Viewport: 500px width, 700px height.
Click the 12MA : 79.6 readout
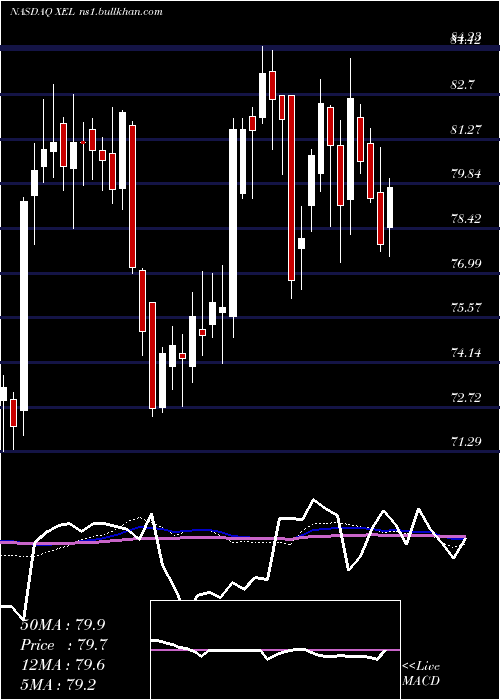(x=63, y=665)
